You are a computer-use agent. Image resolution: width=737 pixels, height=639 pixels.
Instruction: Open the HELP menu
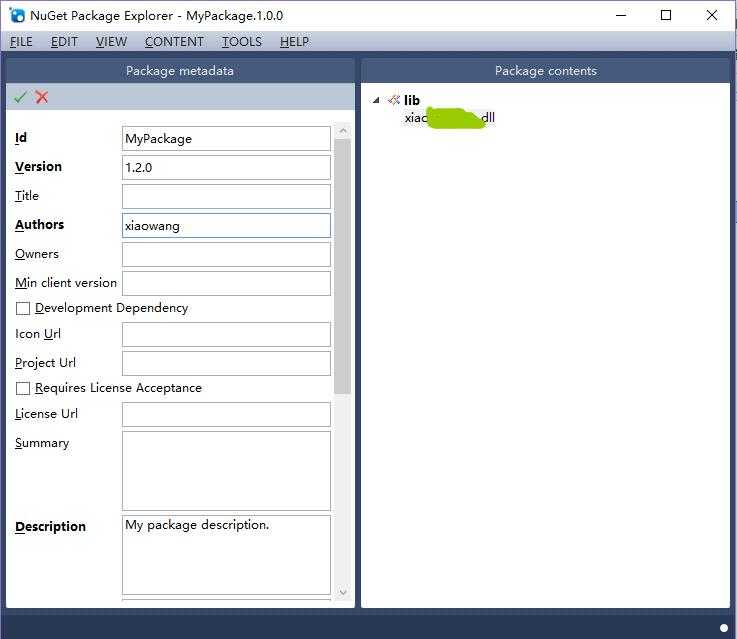[295, 42]
